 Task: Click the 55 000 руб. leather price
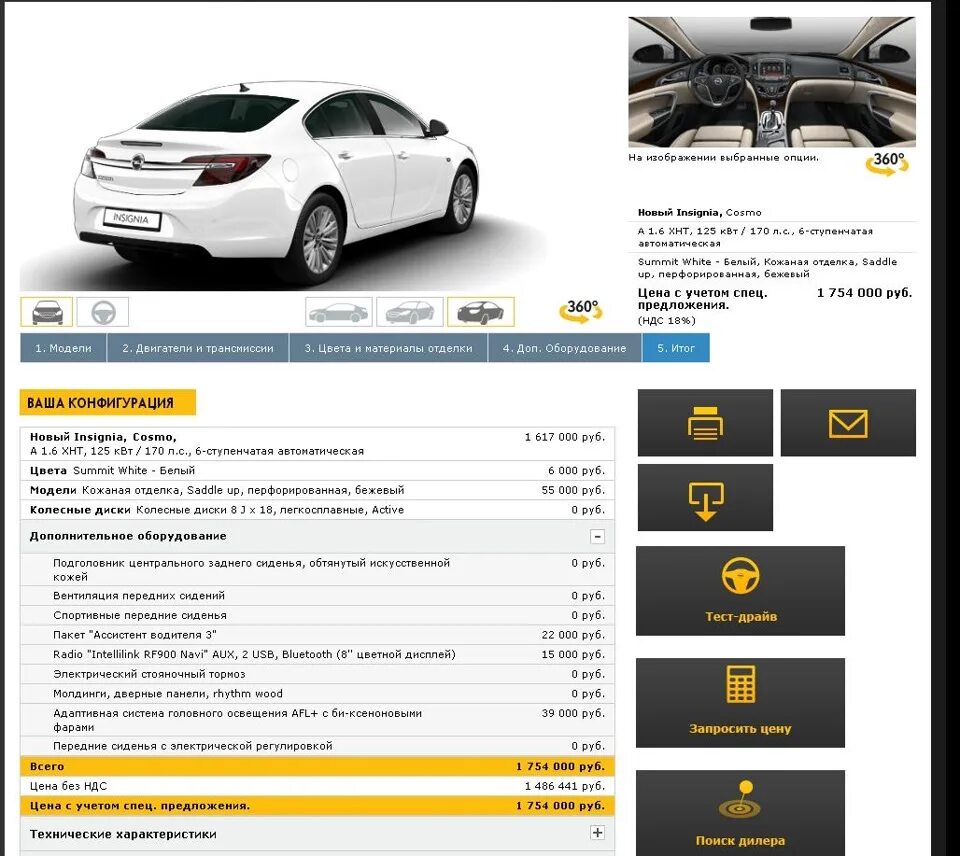point(573,490)
